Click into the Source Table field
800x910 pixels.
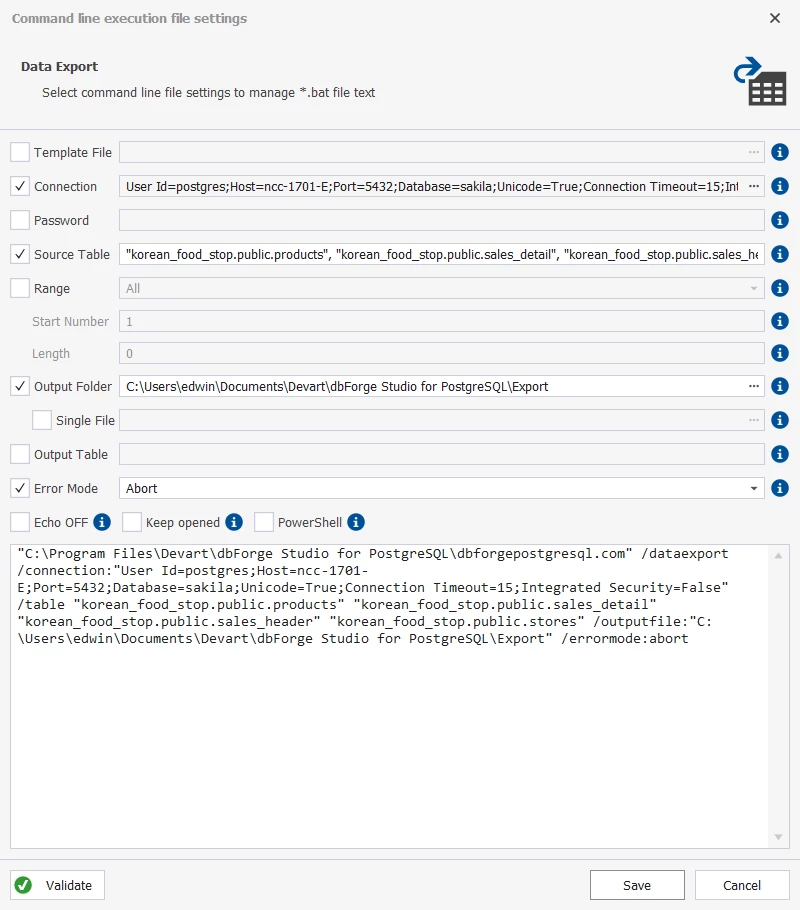(x=442, y=254)
